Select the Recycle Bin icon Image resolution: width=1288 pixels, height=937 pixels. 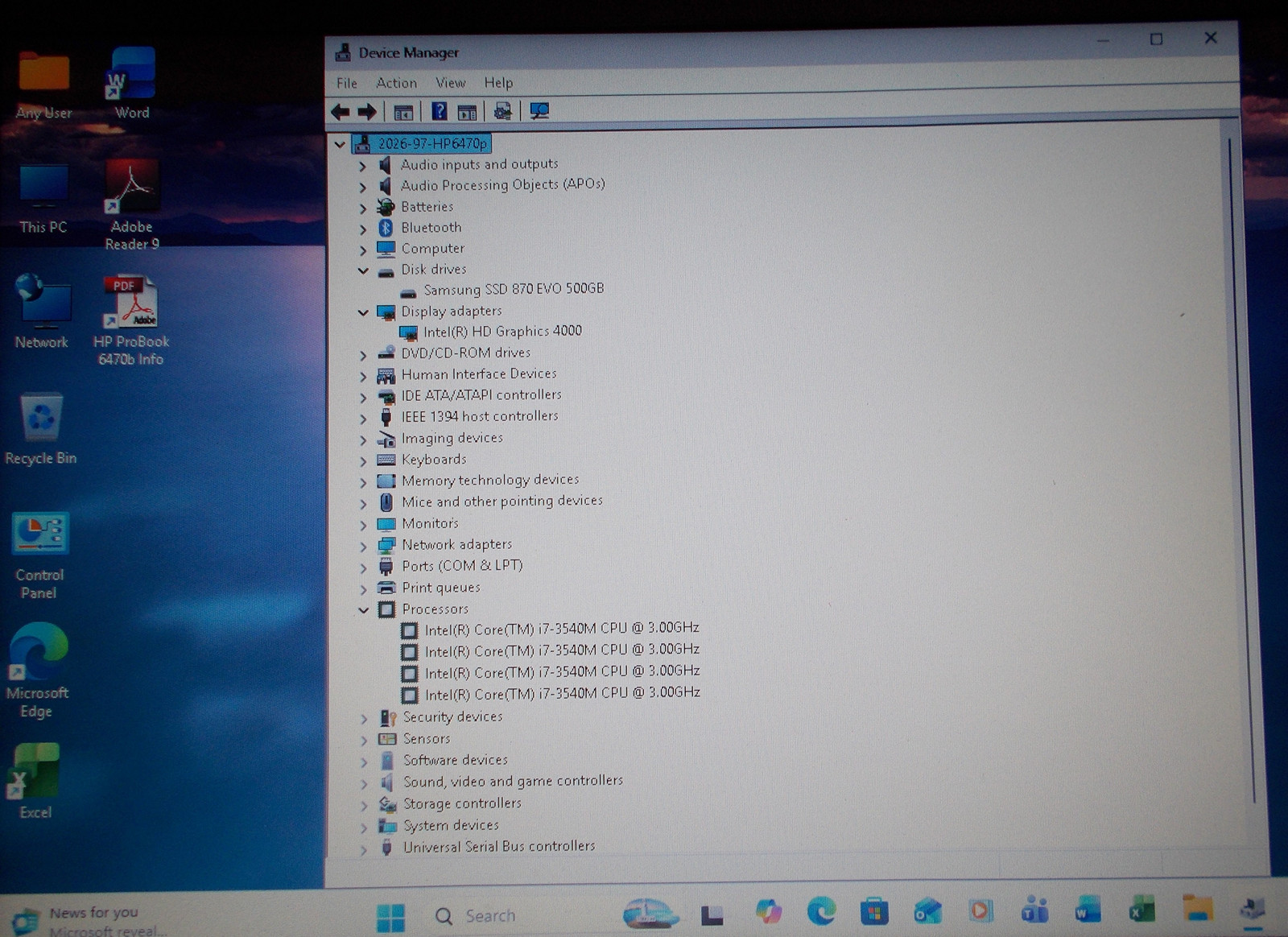[x=40, y=429]
